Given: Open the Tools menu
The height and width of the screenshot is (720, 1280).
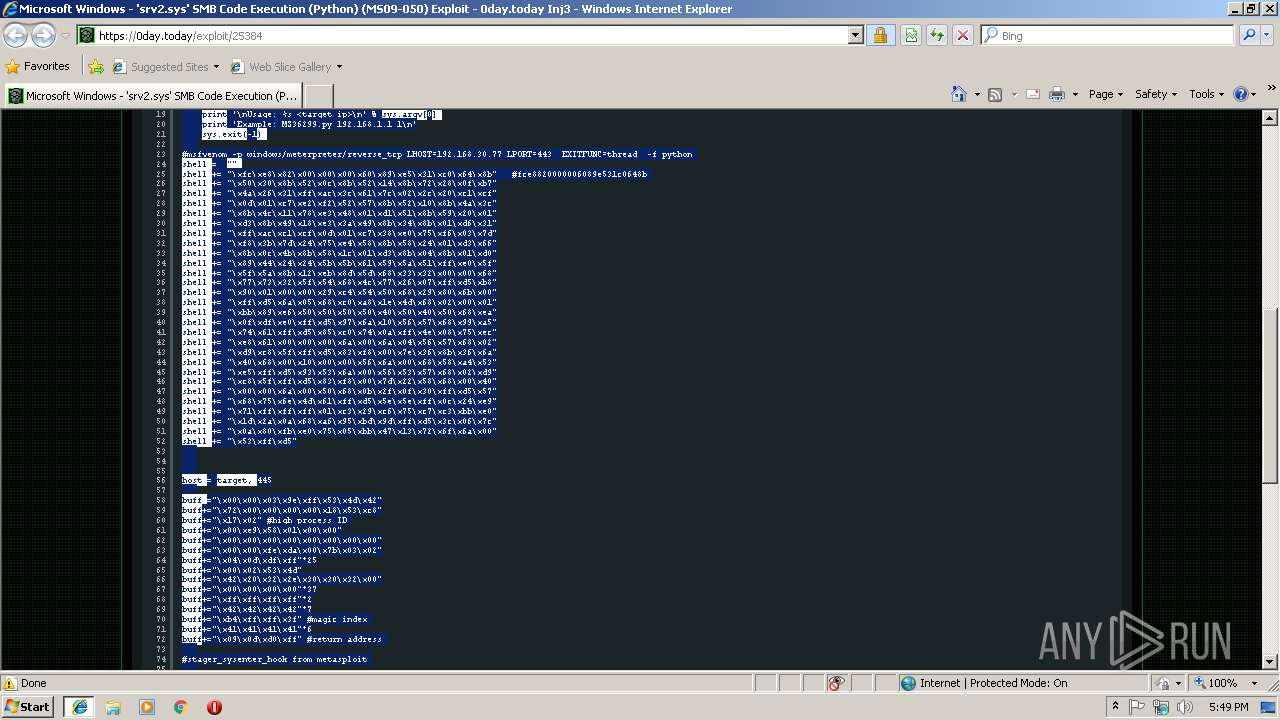Looking at the screenshot, I should pos(1207,94).
